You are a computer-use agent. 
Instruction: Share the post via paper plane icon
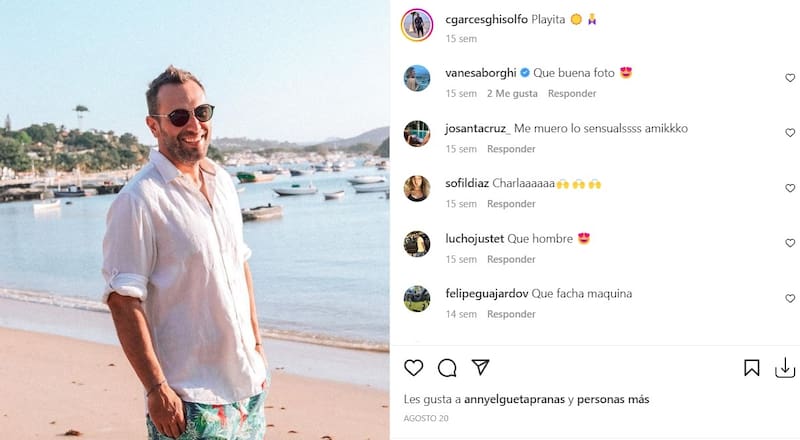click(x=480, y=368)
